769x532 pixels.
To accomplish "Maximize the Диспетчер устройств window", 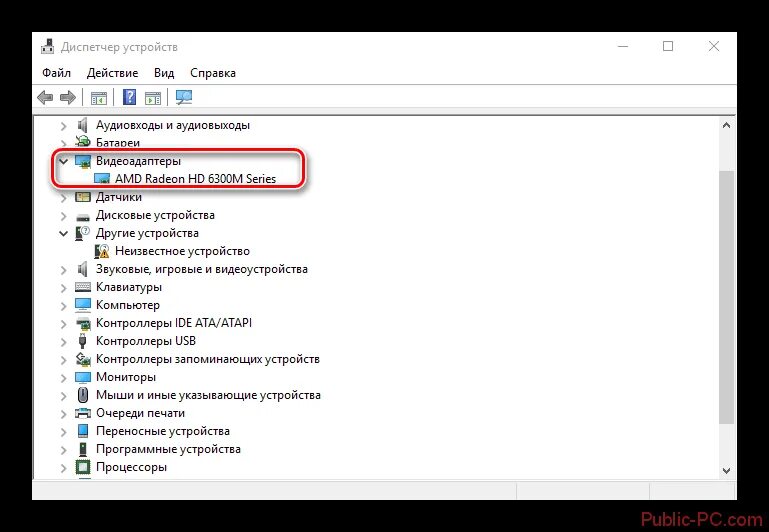I will pos(667,46).
